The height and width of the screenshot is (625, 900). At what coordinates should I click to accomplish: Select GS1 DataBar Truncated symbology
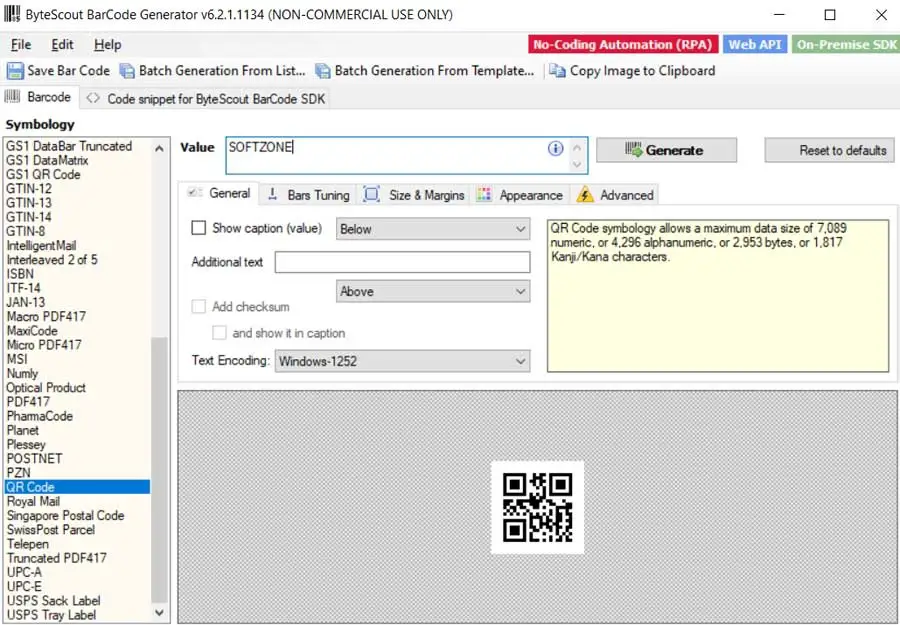69,146
